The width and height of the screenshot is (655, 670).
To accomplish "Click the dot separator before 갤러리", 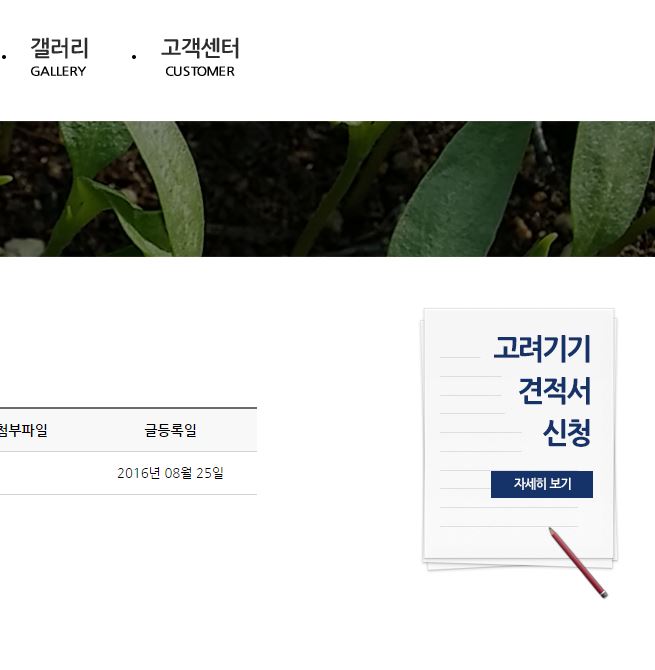I will pos(4,56).
